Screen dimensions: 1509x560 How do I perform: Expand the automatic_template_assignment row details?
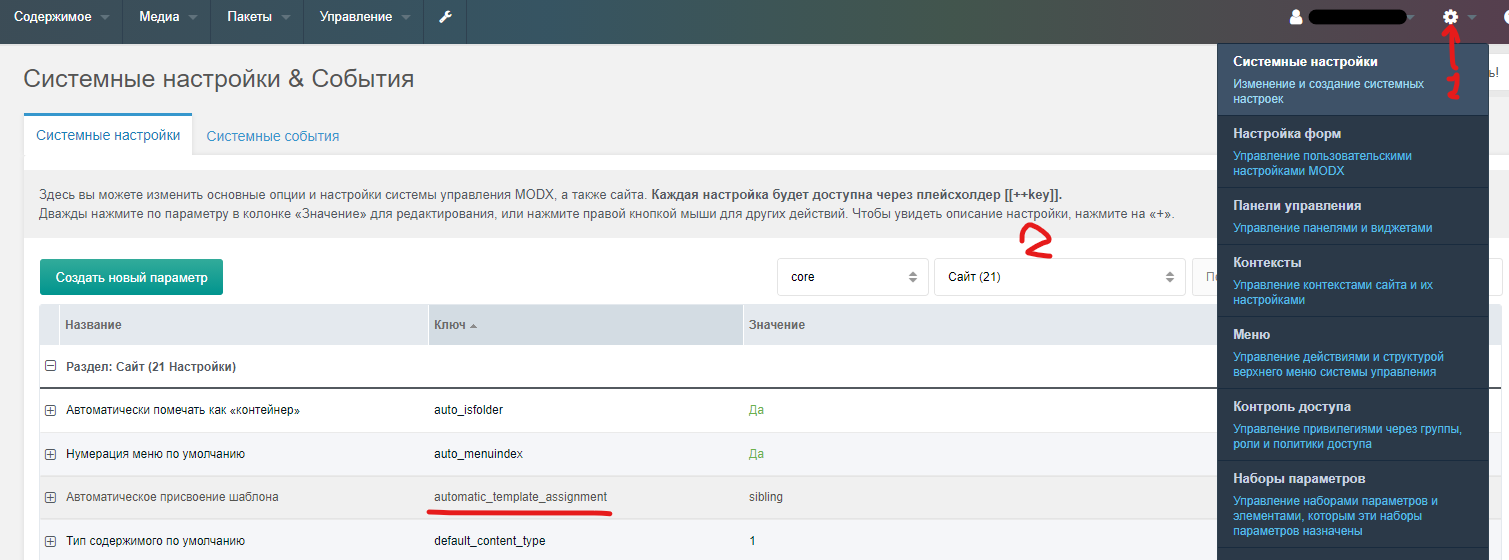(50, 497)
